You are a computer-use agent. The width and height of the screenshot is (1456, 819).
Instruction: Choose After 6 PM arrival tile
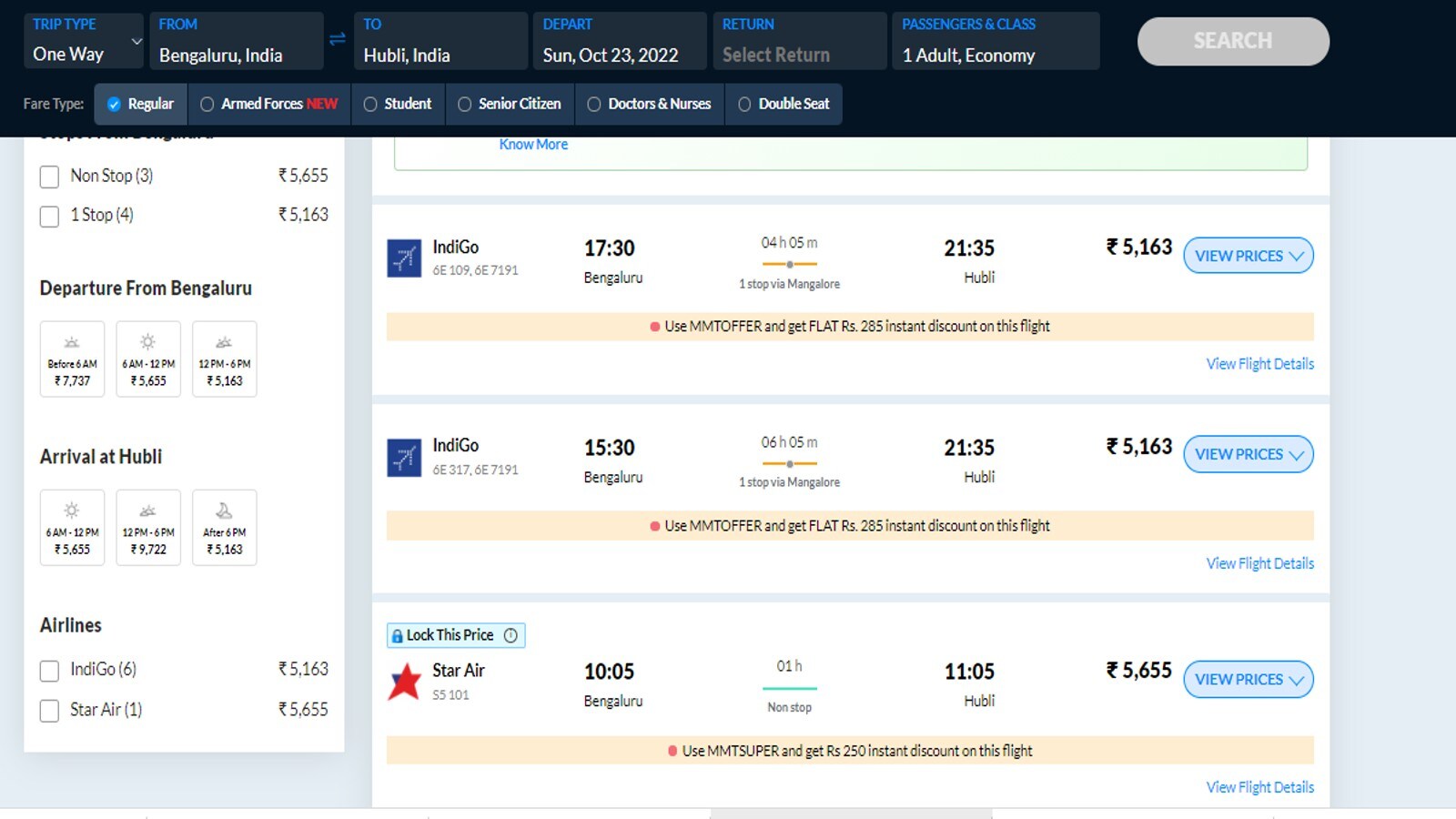coord(224,528)
